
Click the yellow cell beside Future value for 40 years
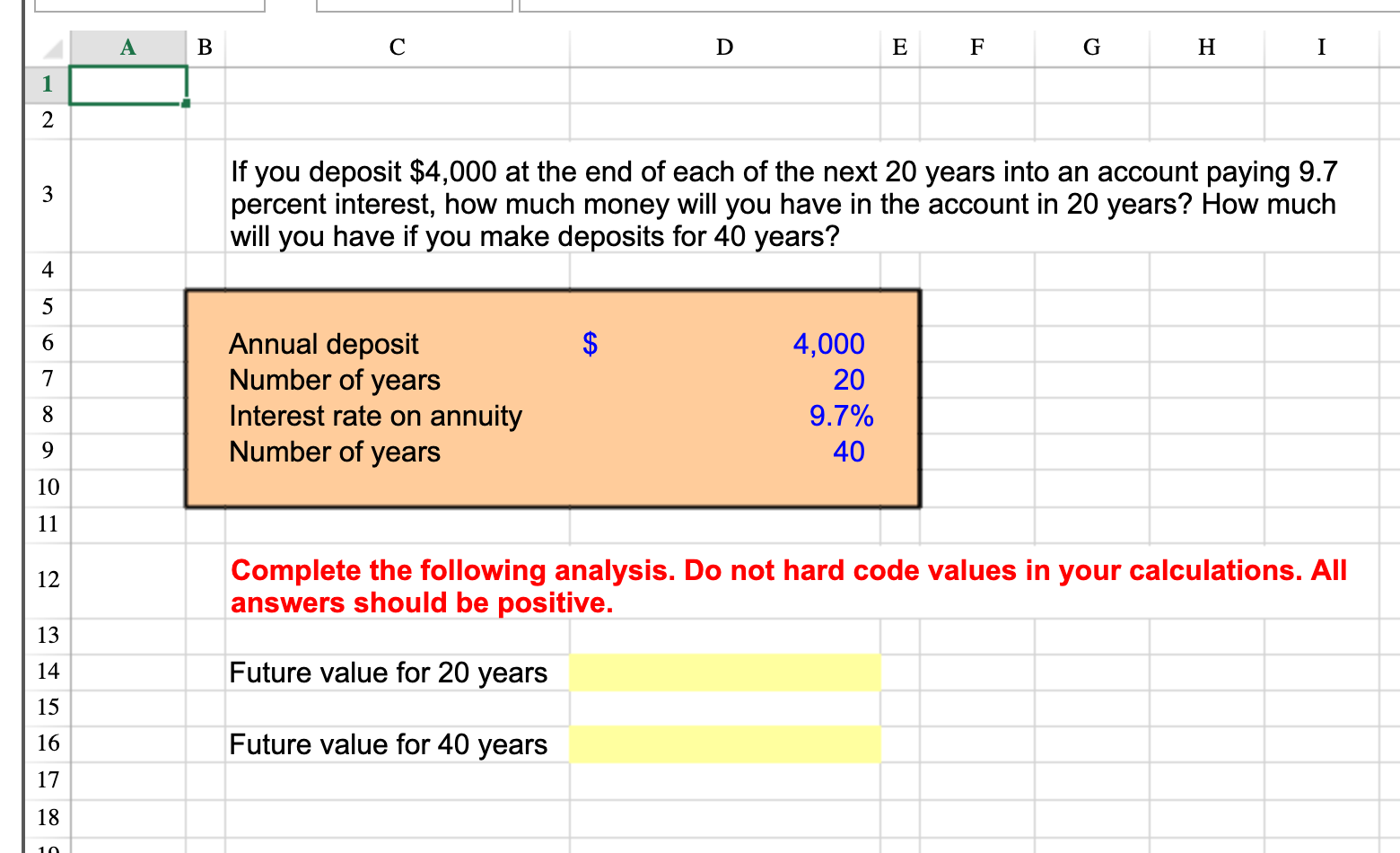[x=723, y=743]
